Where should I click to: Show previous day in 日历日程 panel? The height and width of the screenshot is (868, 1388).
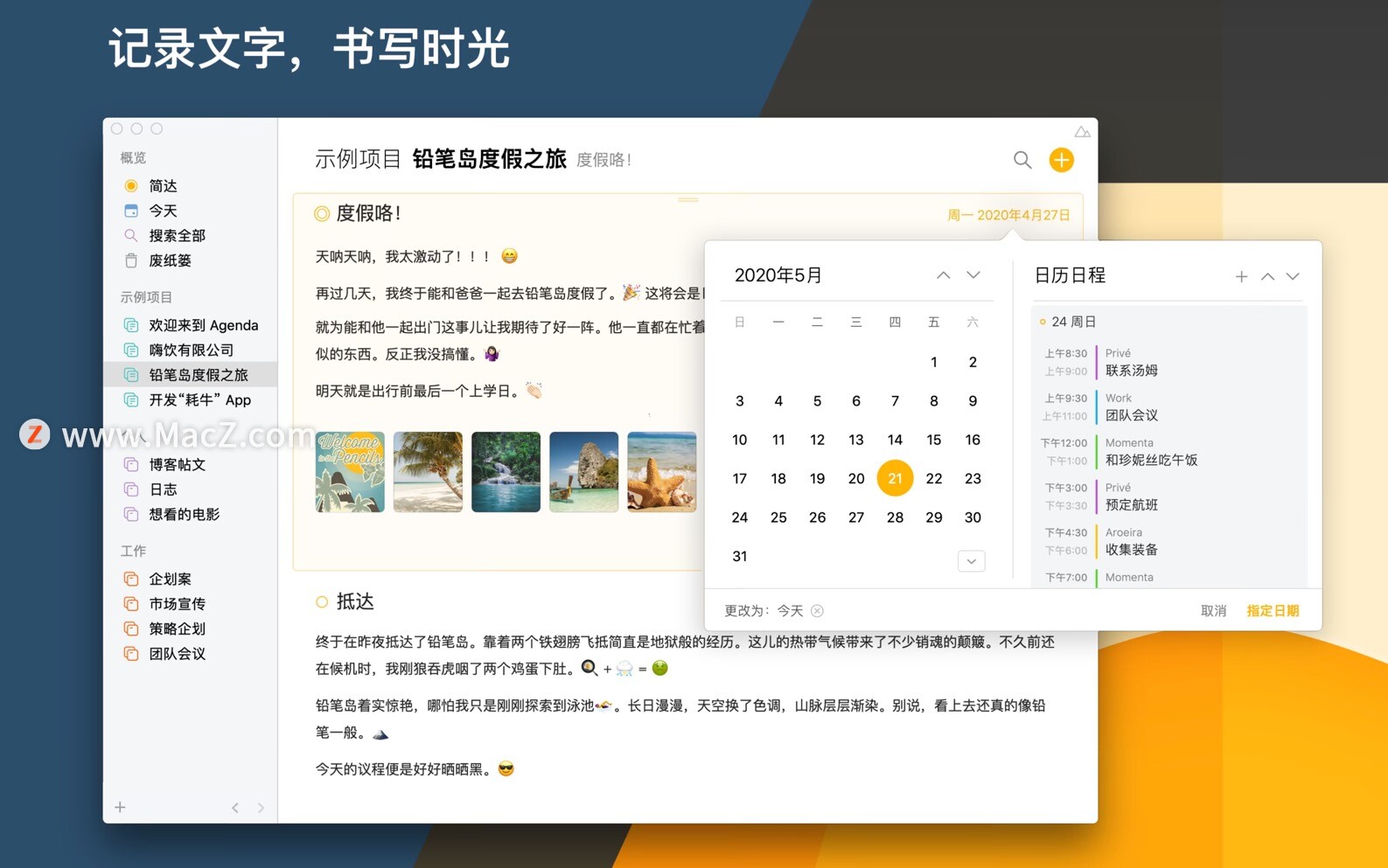pos(1267,276)
